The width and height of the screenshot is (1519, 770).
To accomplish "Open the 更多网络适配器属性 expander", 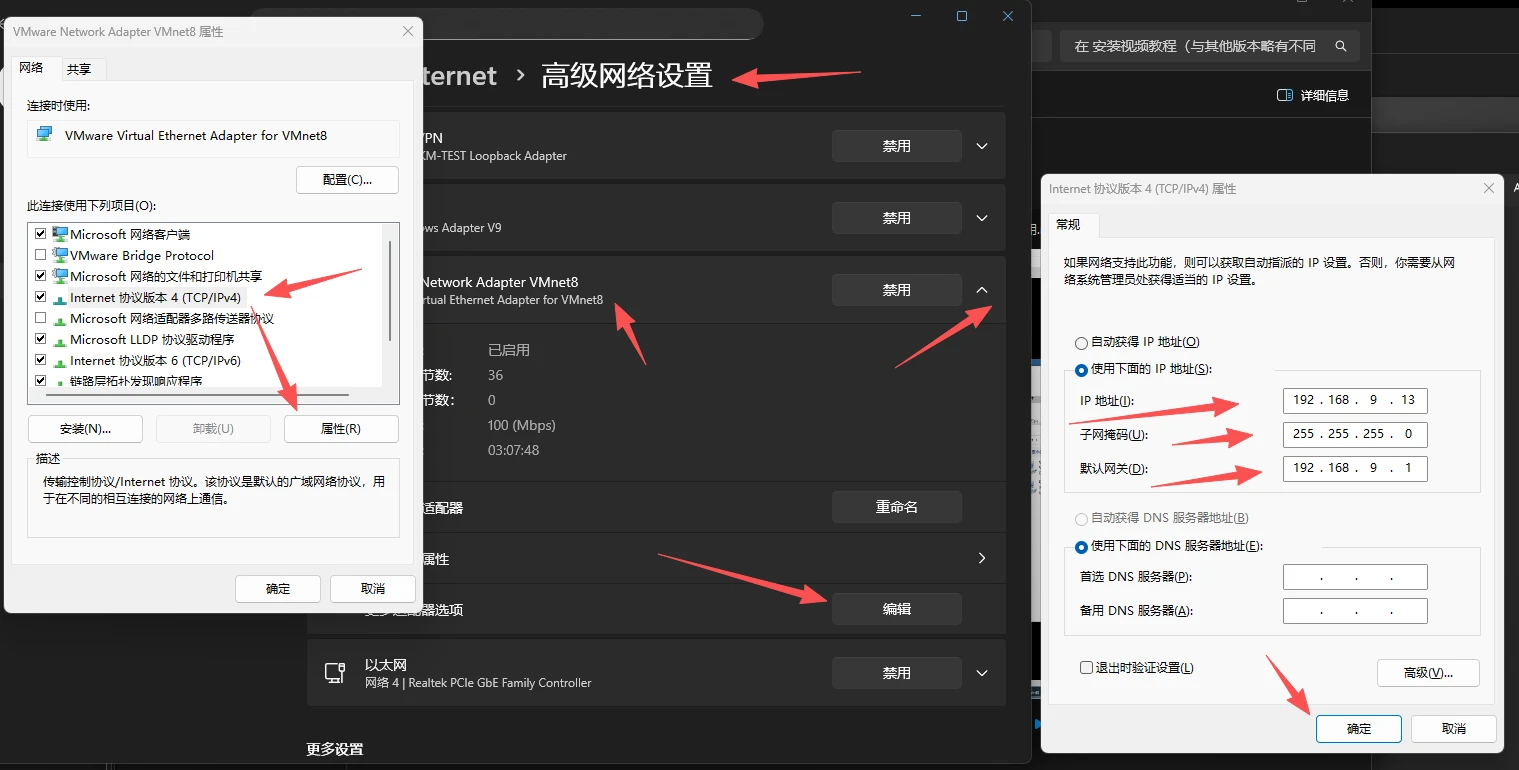I will tap(981, 558).
